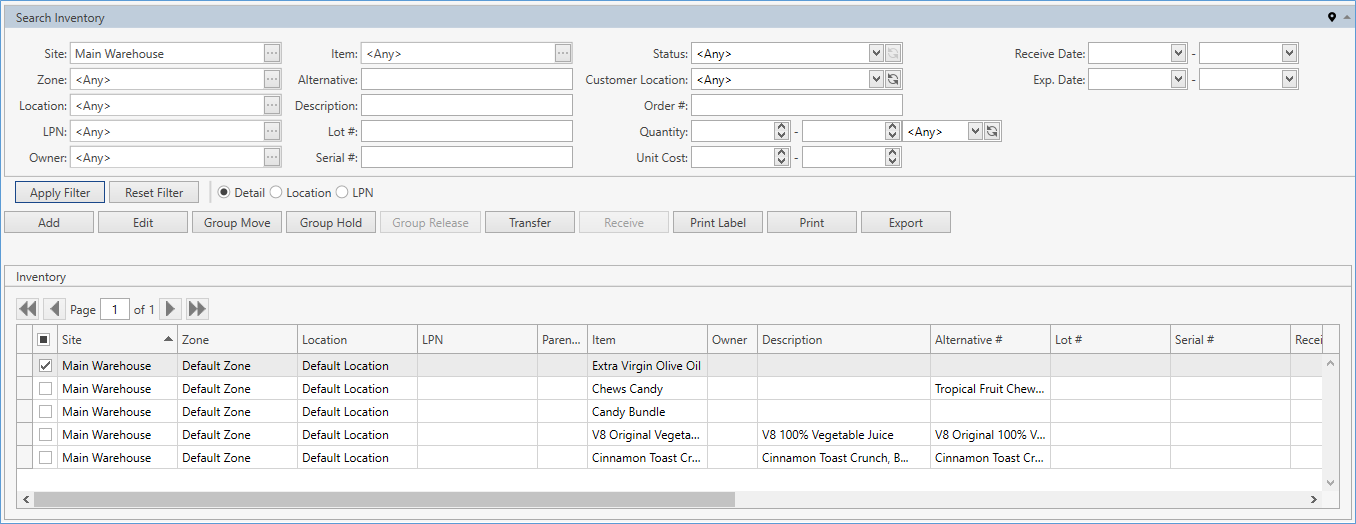1356x524 pixels.
Task: Select the LPN view radio button
Action: point(342,193)
